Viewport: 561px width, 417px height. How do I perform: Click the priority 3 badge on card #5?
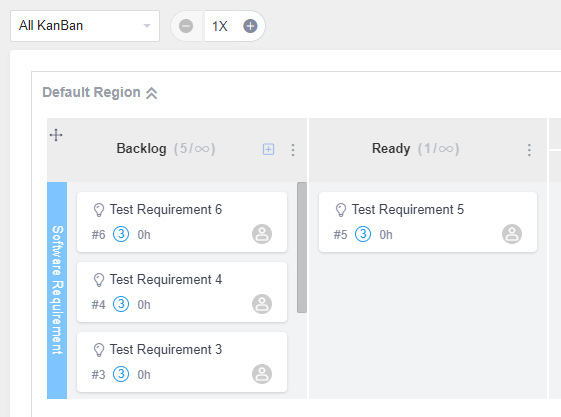point(363,234)
